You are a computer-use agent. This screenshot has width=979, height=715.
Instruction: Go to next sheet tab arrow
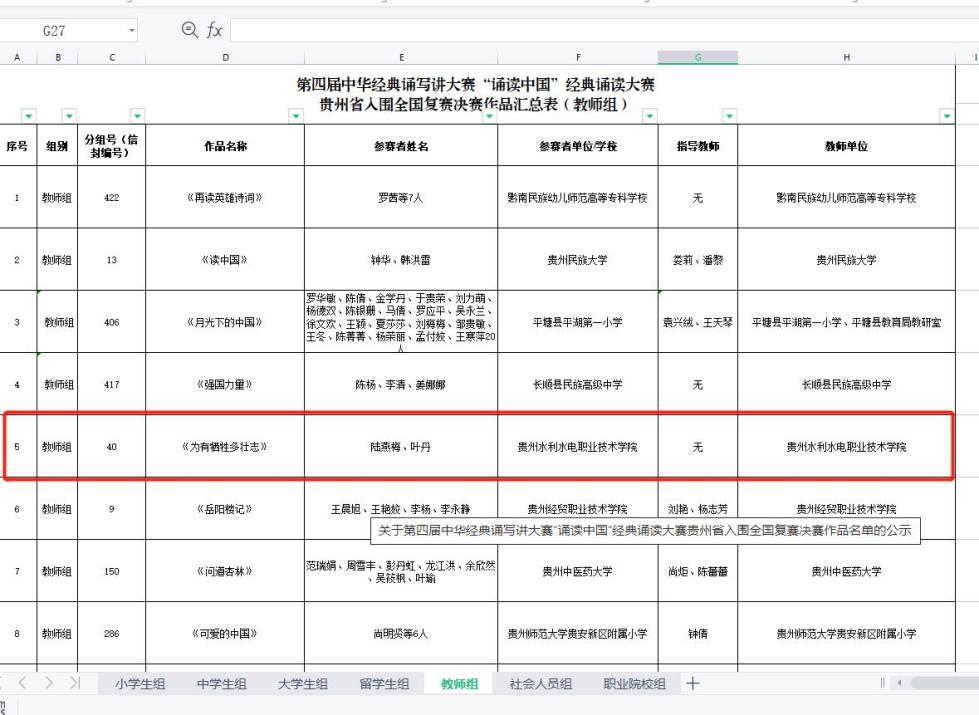pos(49,683)
